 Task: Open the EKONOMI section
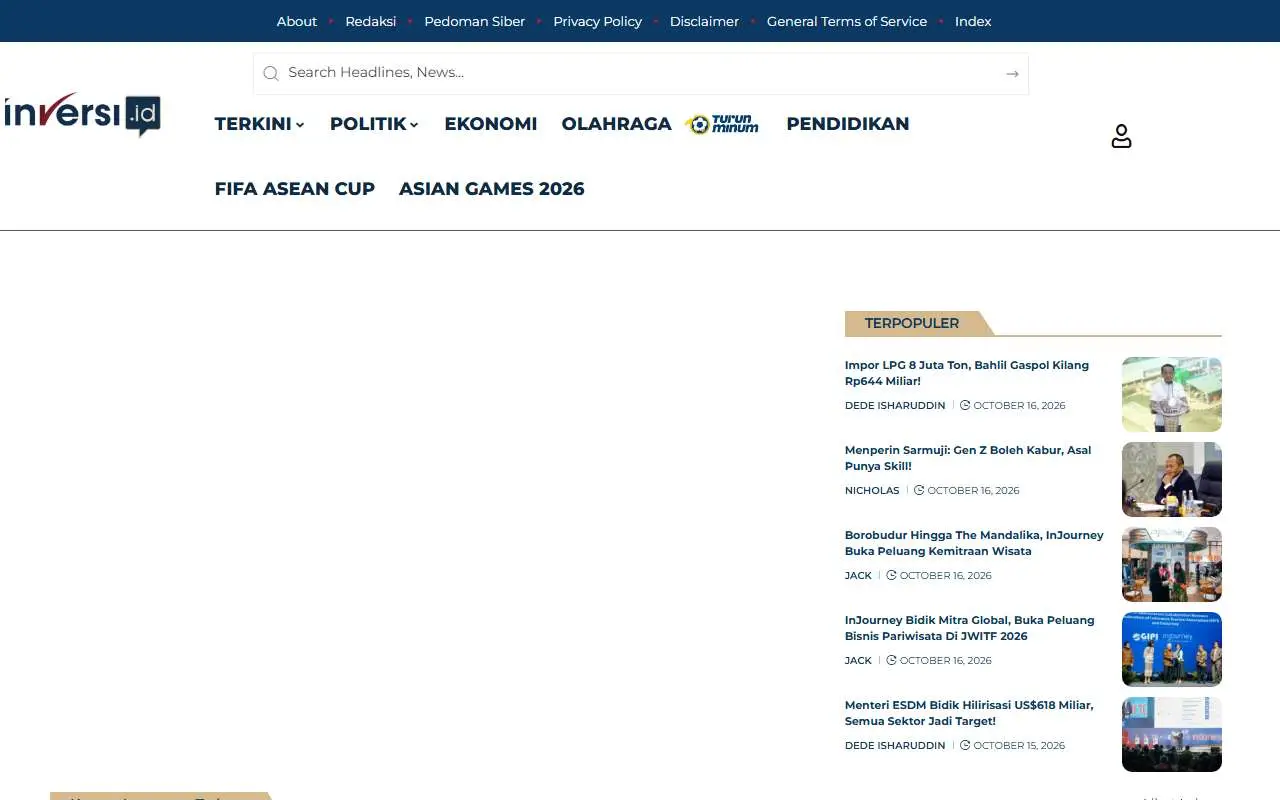pos(491,124)
